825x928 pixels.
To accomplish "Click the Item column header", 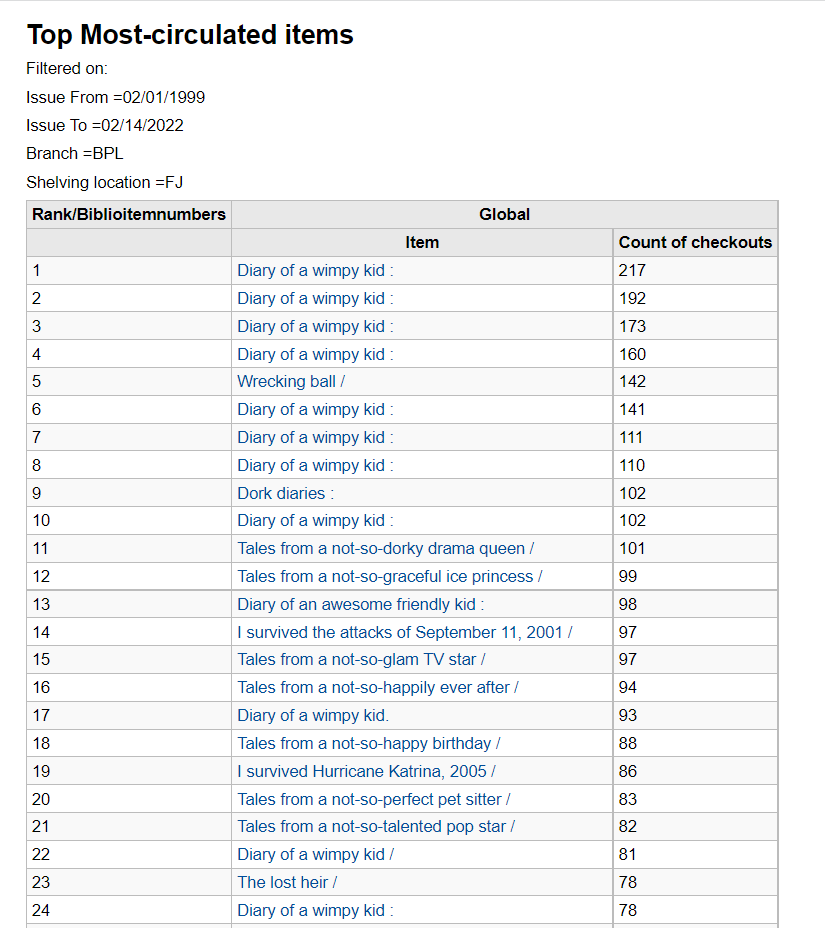I will (x=421, y=242).
